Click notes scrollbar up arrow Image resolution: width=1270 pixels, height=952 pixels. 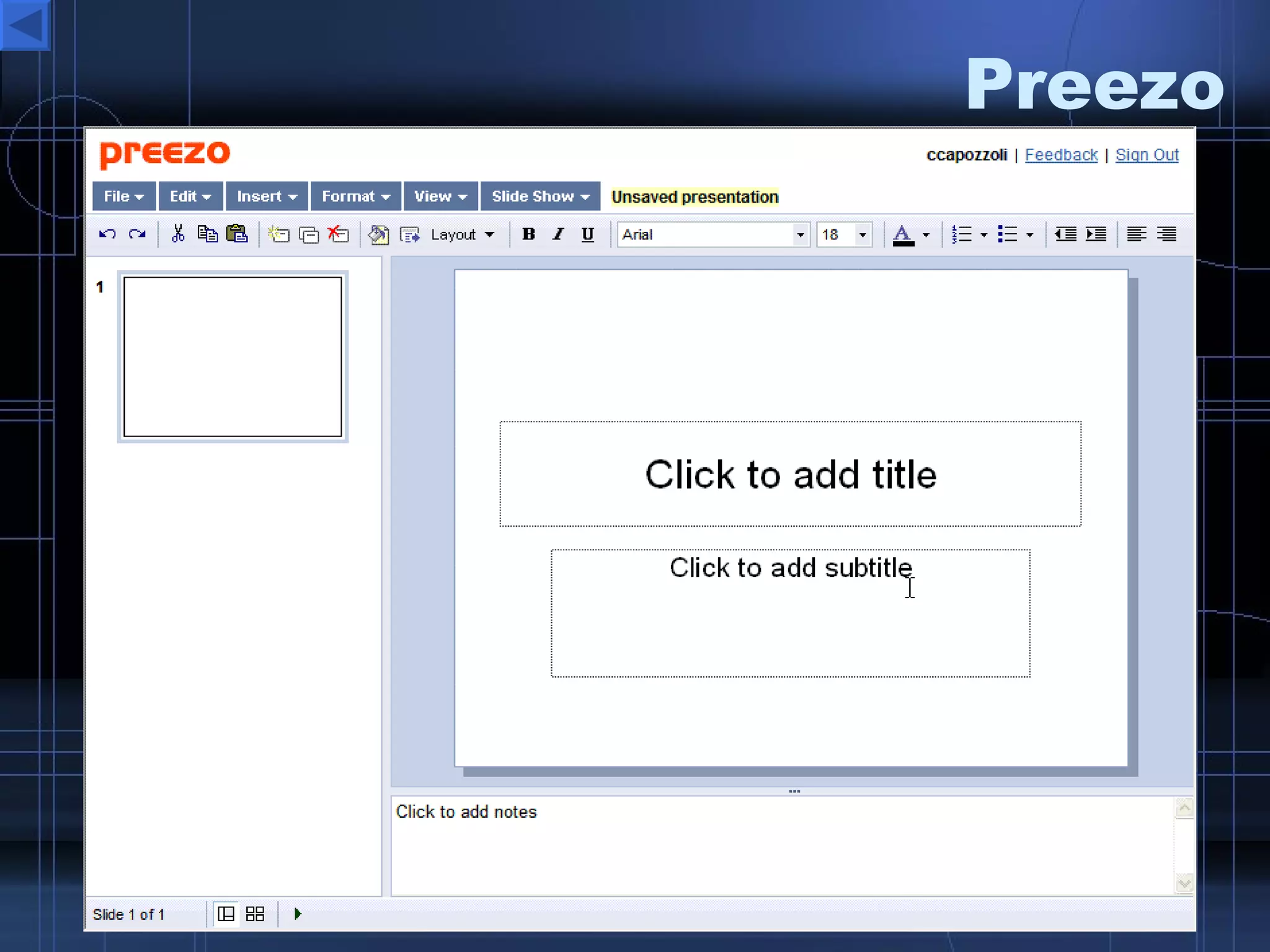pos(1184,808)
